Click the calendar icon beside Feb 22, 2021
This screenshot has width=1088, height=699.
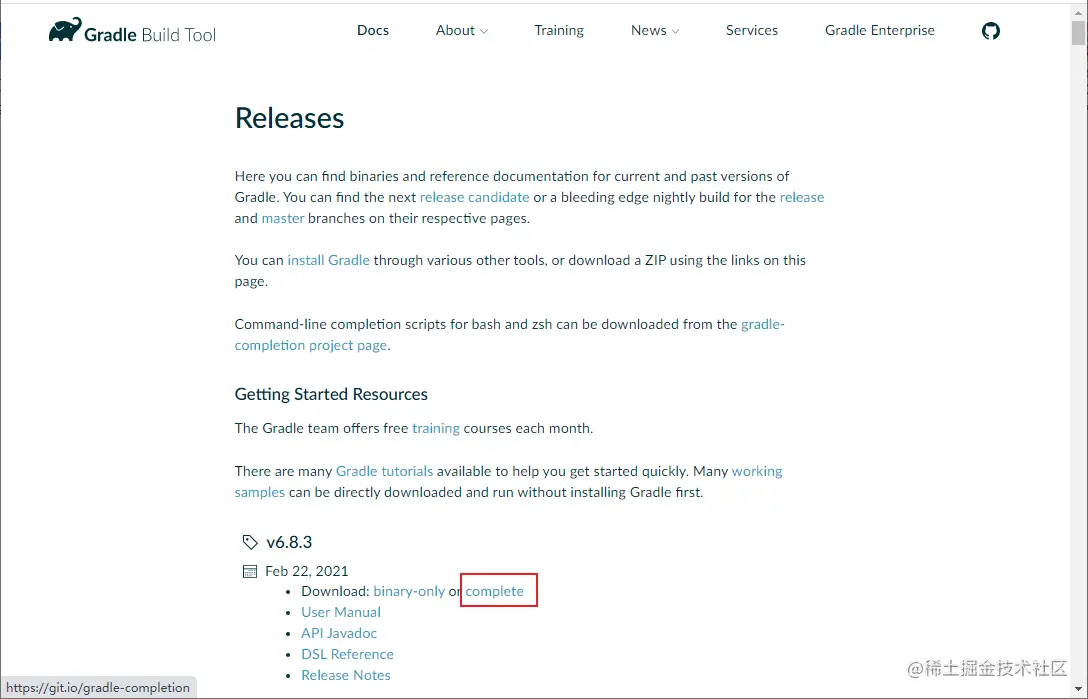coord(250,571)
